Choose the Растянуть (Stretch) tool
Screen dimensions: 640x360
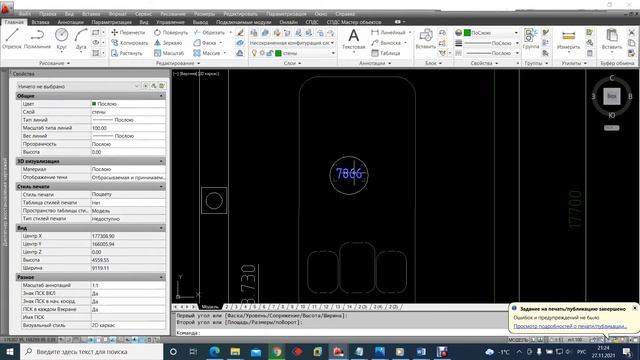(x=127, y=53)
